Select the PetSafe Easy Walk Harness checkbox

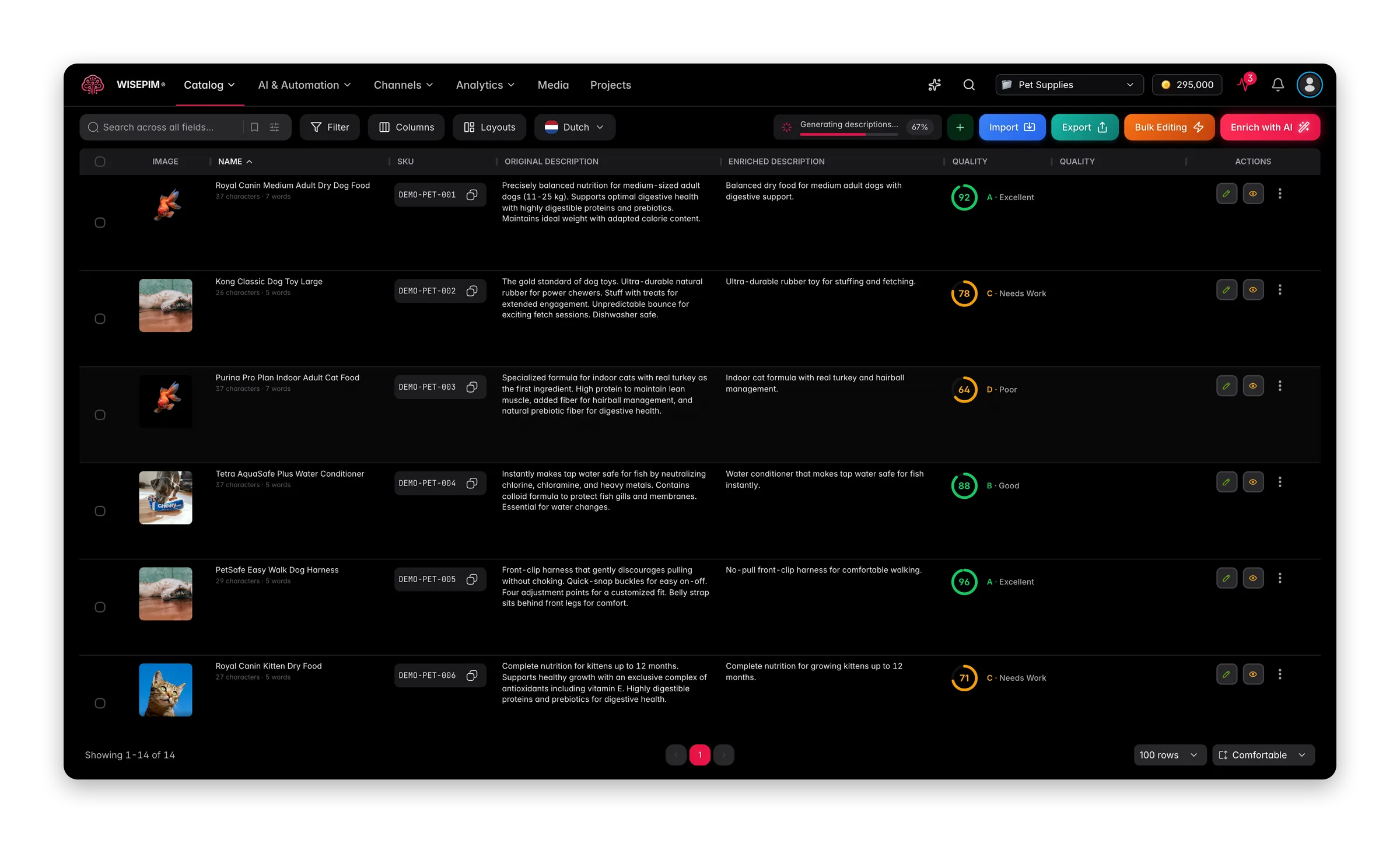pos(100,607)
